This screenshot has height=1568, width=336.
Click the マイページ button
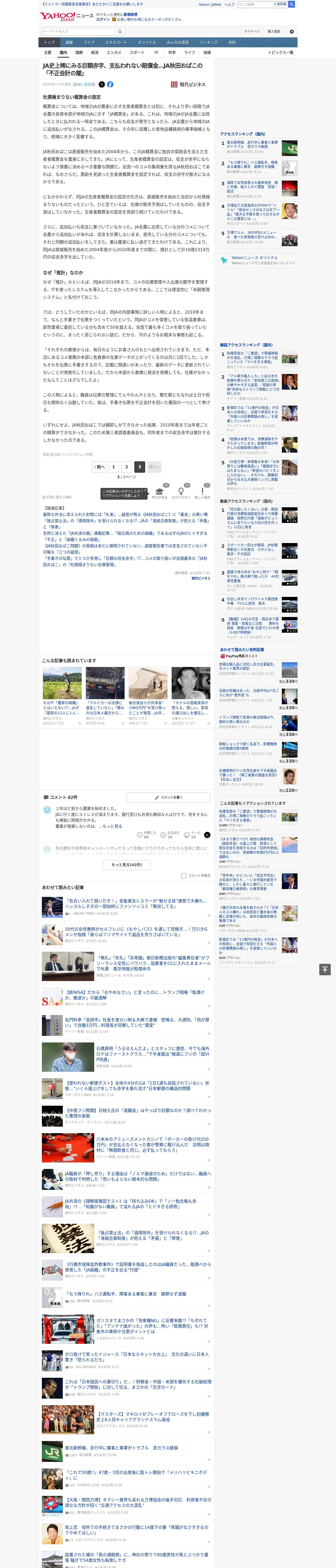point(252,32)
